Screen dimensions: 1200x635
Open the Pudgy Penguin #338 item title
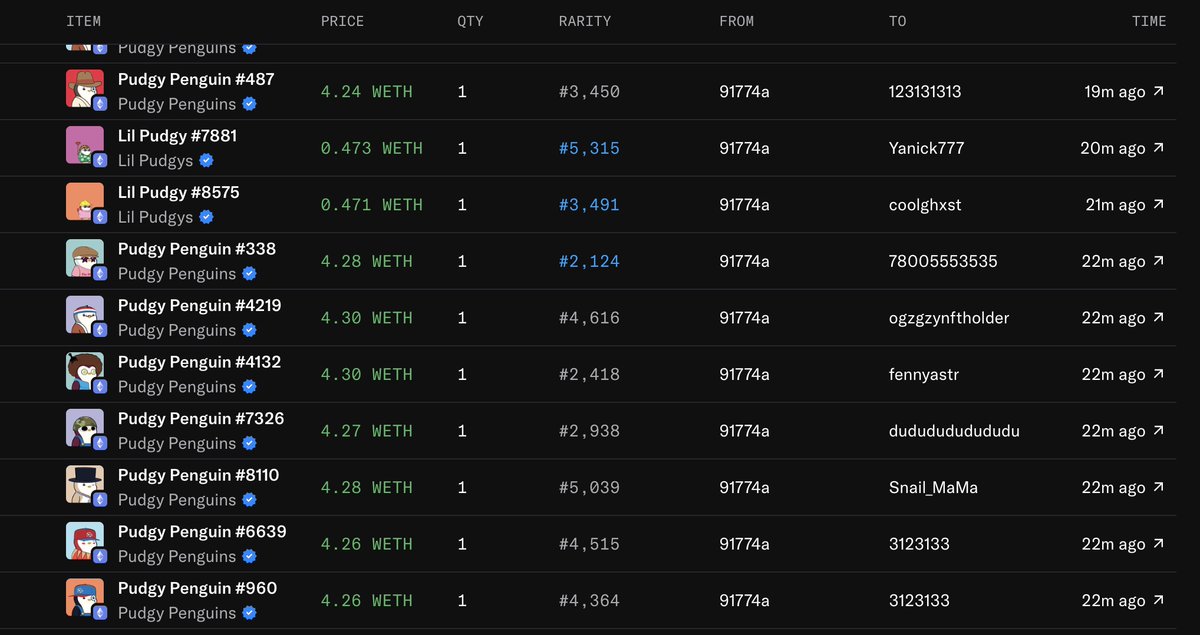click(x=197, y=249)
